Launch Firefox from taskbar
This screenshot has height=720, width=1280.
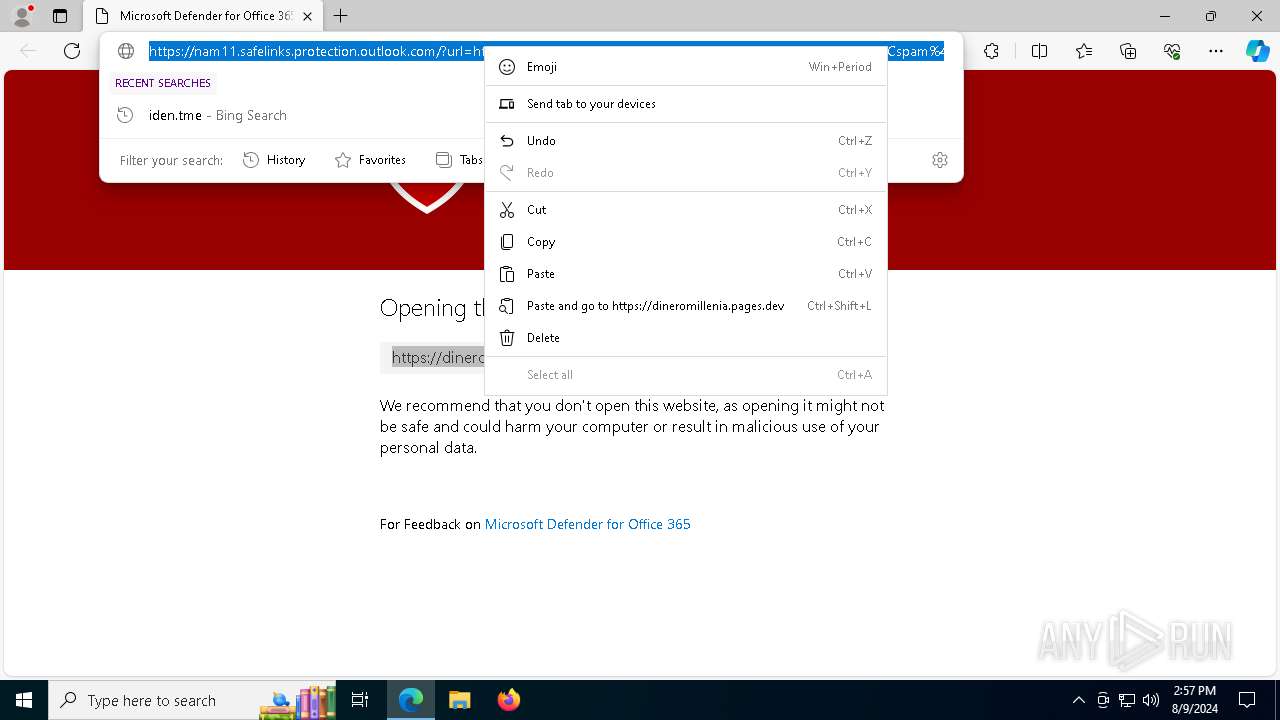tap(508, 700)
